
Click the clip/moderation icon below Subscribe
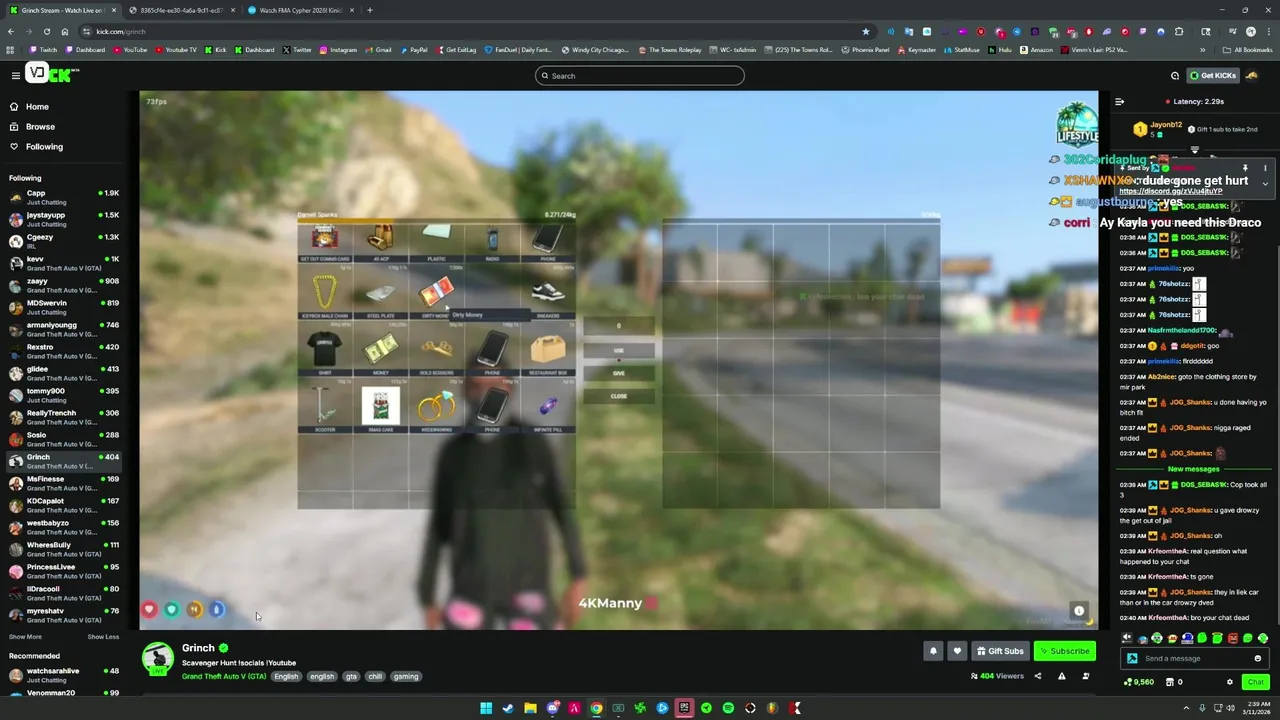pyautogui.click(x=1086, y=676)
